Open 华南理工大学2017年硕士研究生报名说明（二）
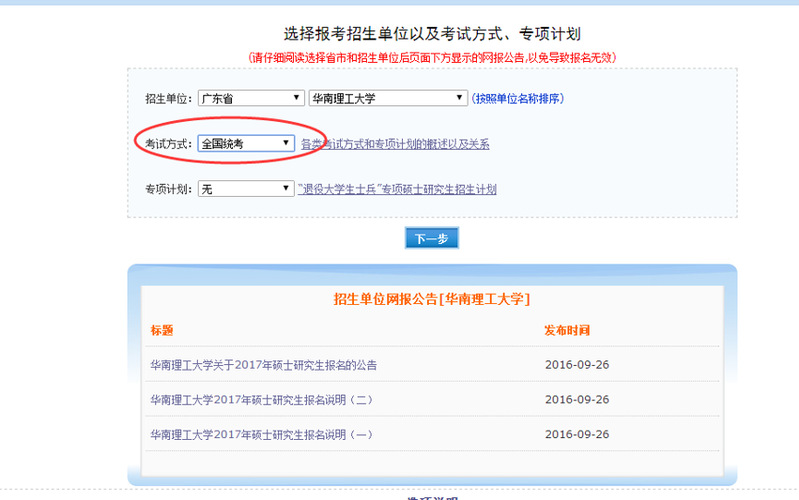799x500 pixels. 261,400
